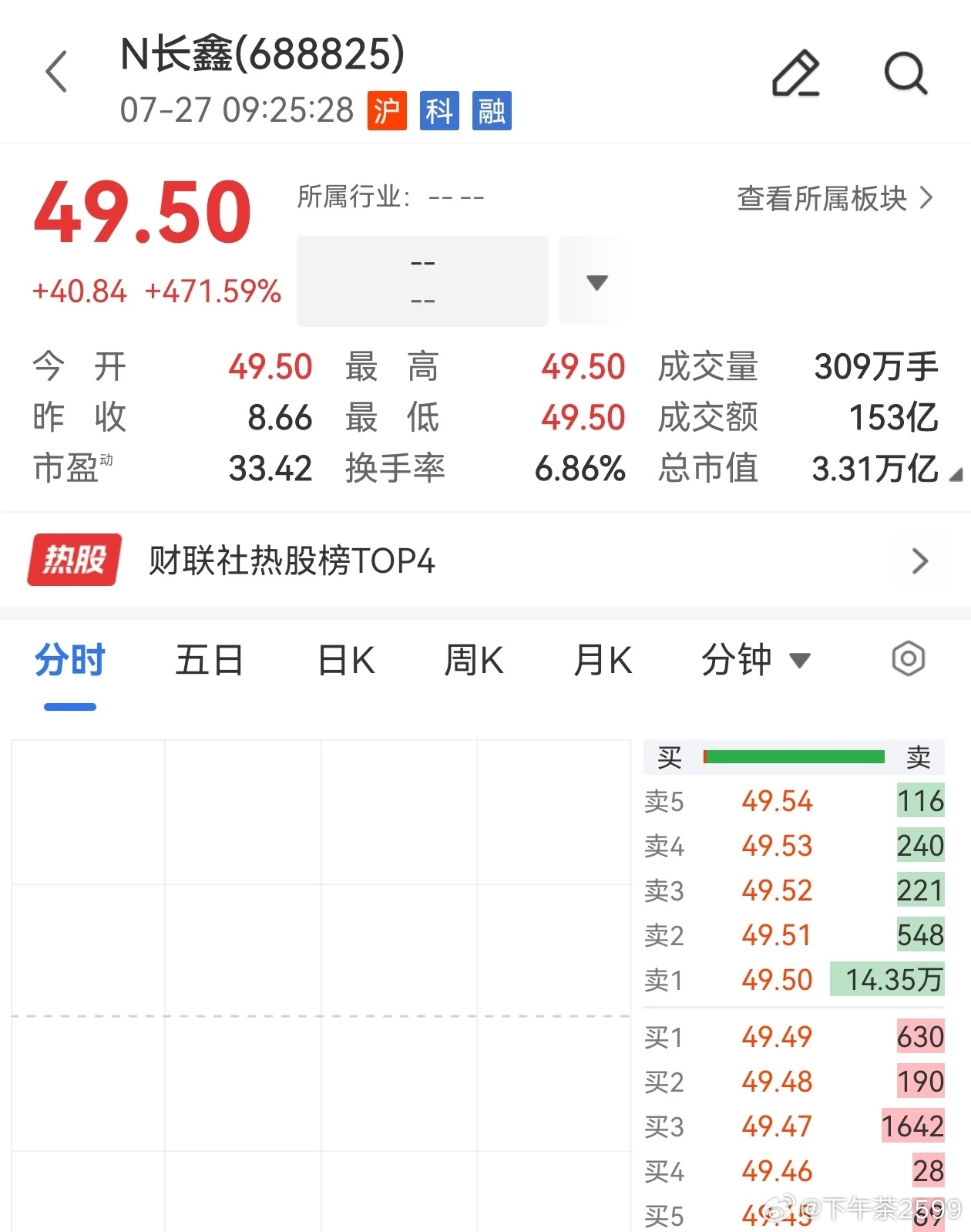The image size is (971, 1232).
Task: Tap the 所属行业 label
Action: [x=354, y=197]
